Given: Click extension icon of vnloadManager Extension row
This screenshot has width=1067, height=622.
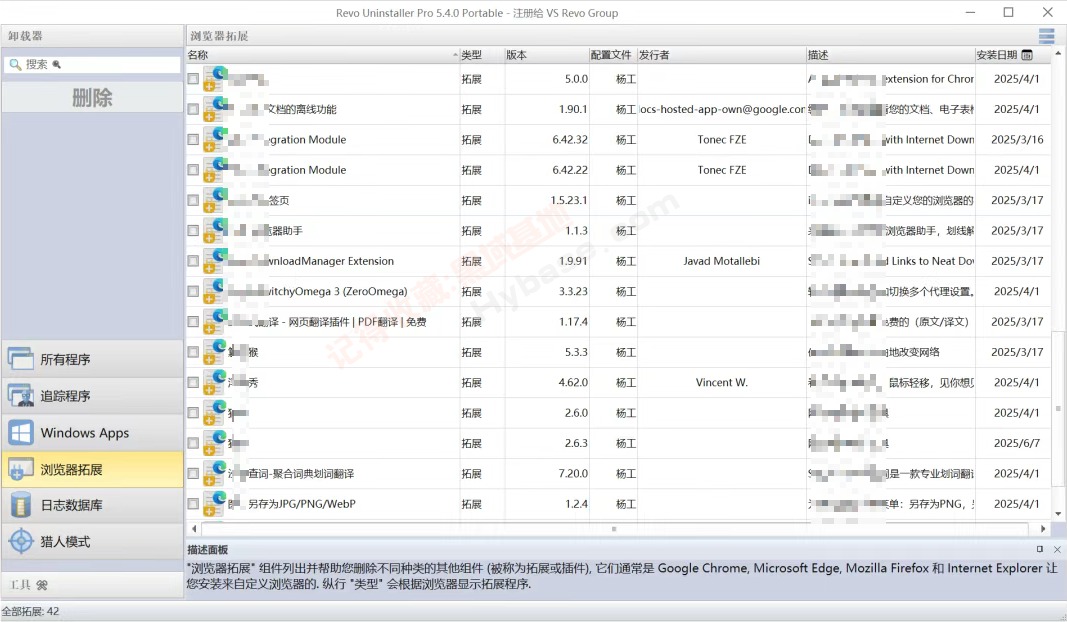Looking at the screenshot, I should 215,261.
